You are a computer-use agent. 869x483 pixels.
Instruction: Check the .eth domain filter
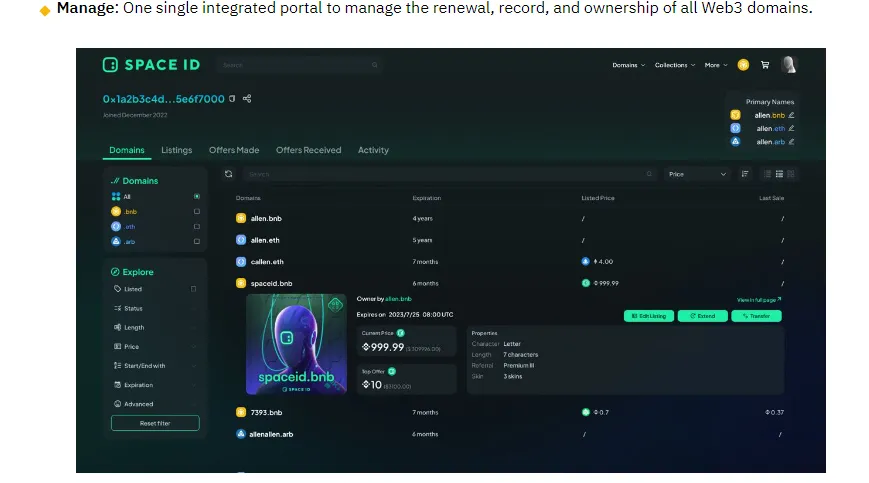point(197,227)
